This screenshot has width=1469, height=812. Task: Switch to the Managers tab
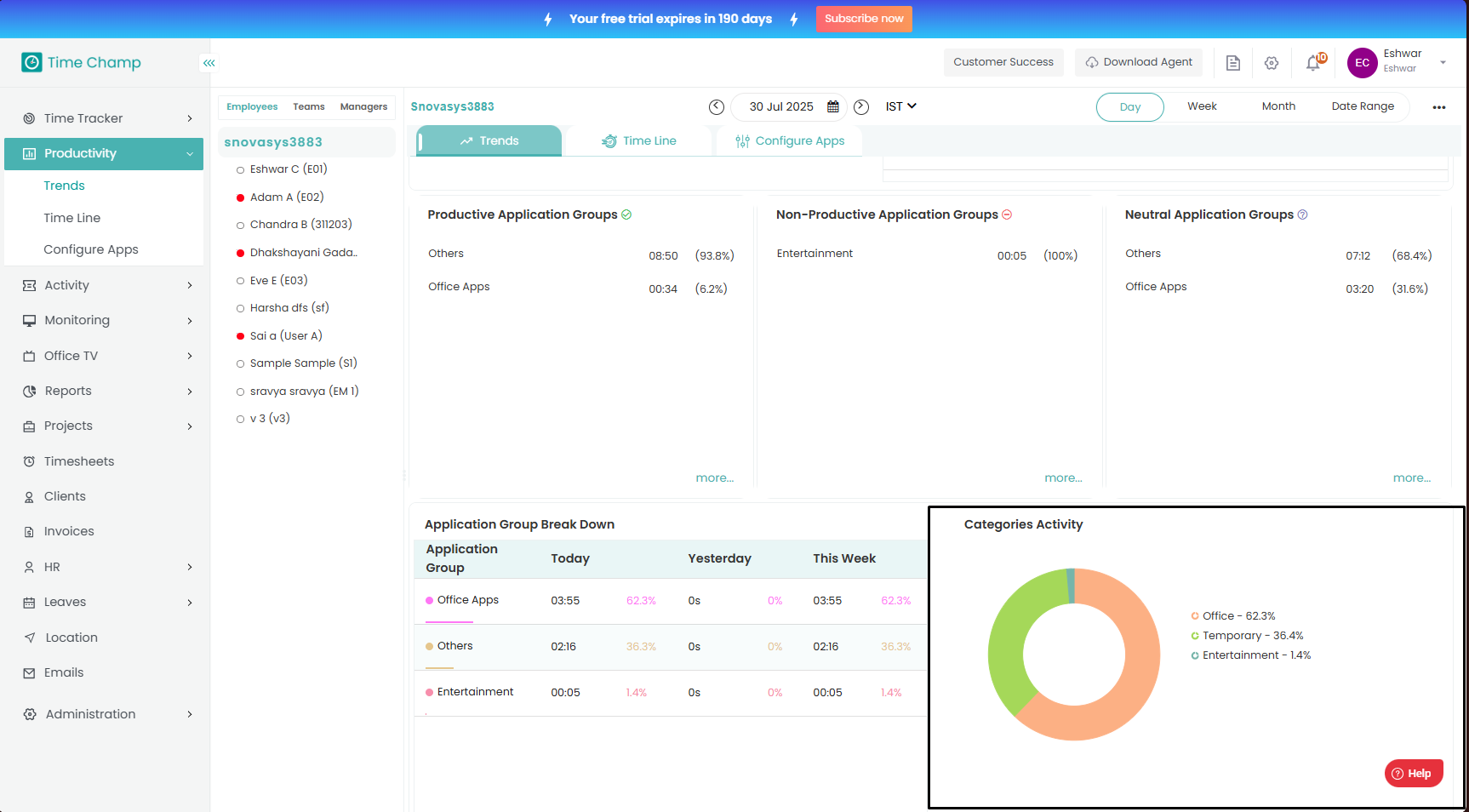coord(363,107)
